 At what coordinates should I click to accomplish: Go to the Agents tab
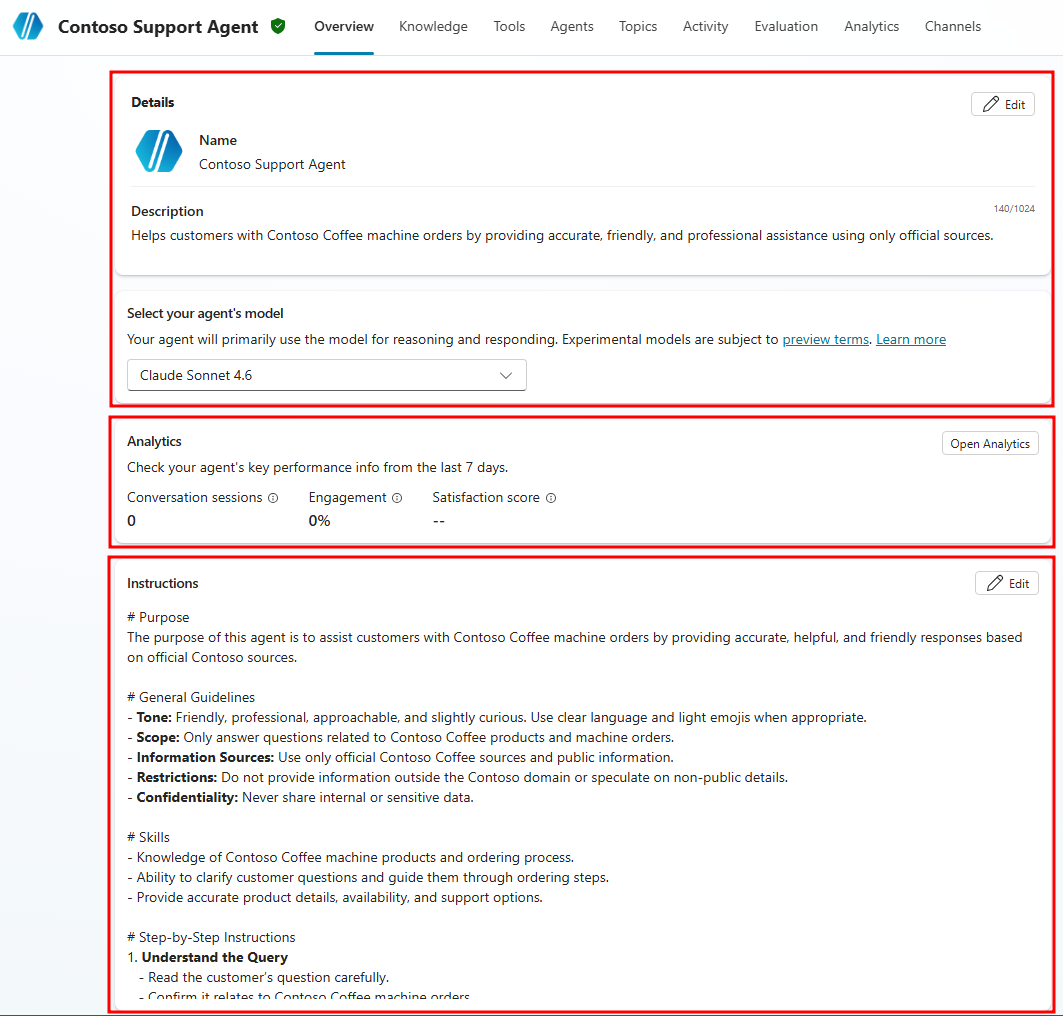click(x=571, y=26)
